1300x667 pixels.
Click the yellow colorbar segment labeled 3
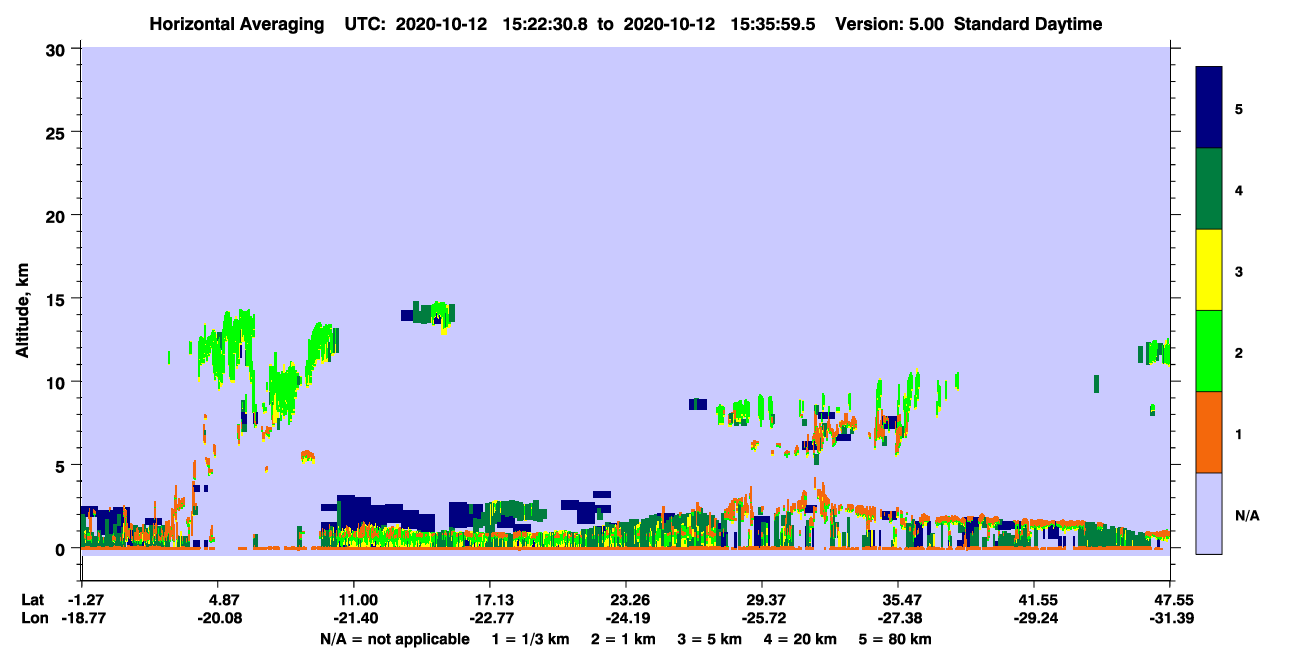[x=1209, y=270]
